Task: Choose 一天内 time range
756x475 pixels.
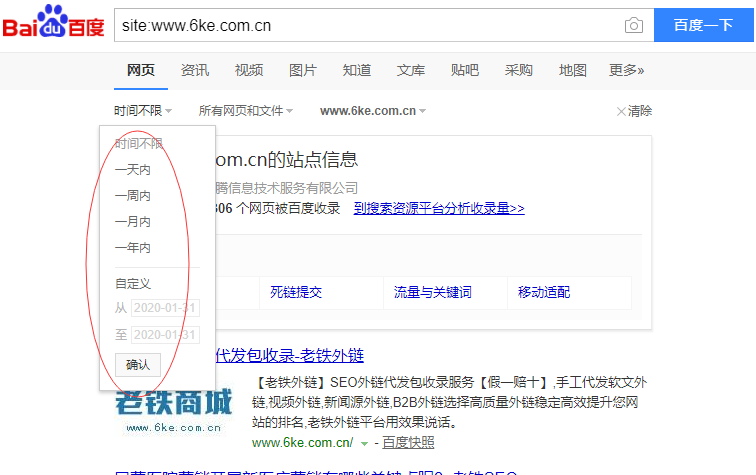Action: click(x=133, y=170)
